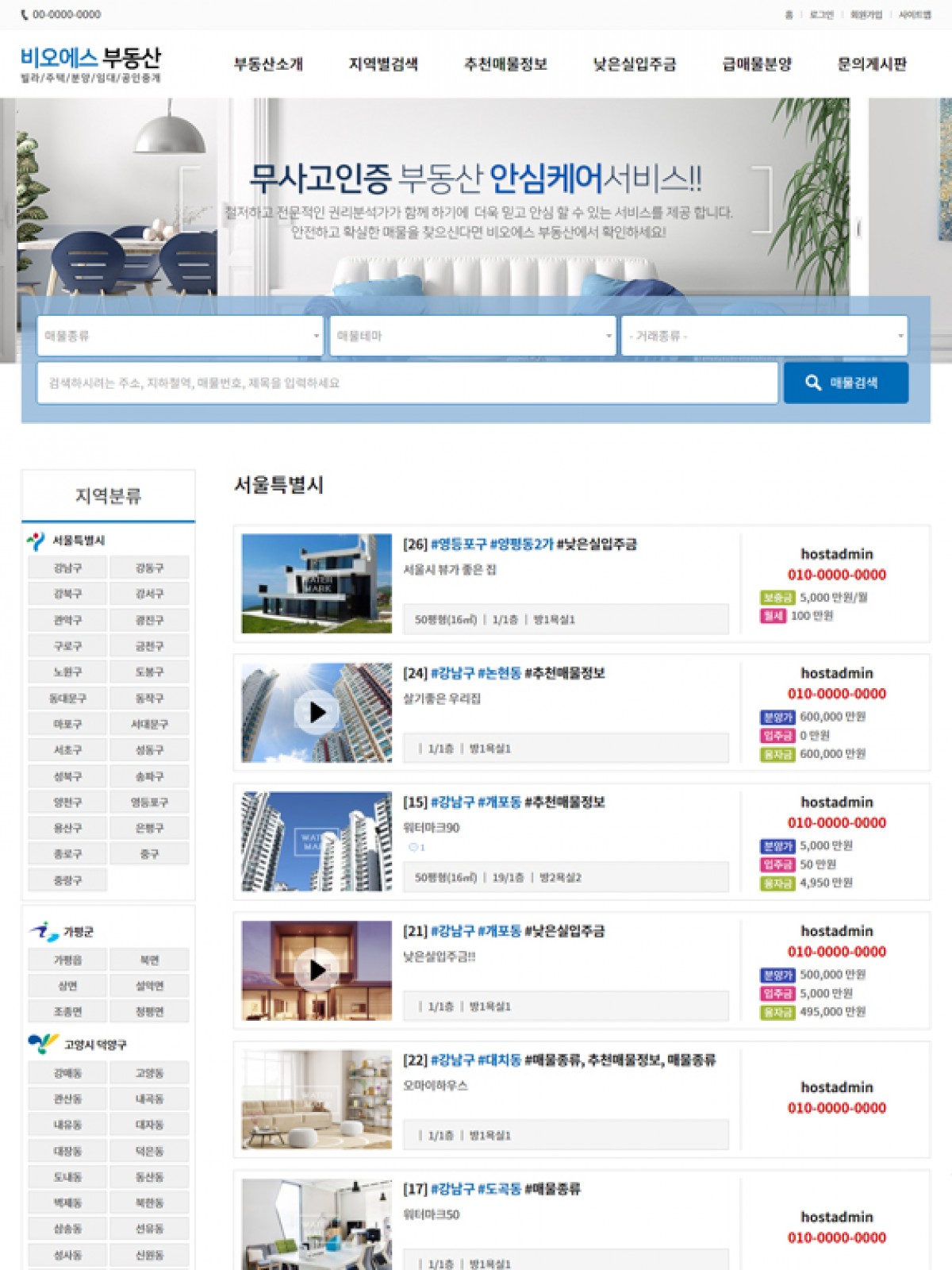Choose 청평면 under 가평군
This screenshot has height=1270, width=952.
(x=149, y=1011)
